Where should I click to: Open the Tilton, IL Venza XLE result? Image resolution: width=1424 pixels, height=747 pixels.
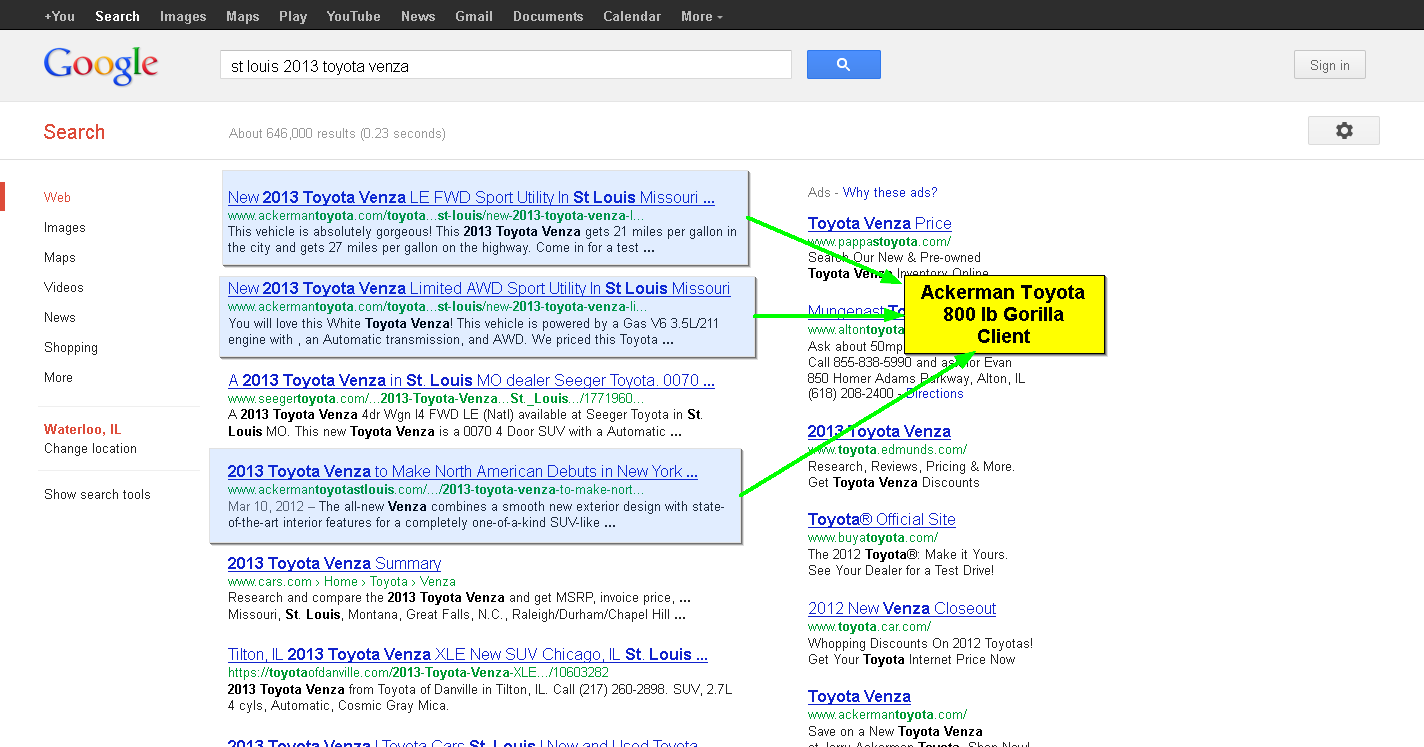coord(468,654)
